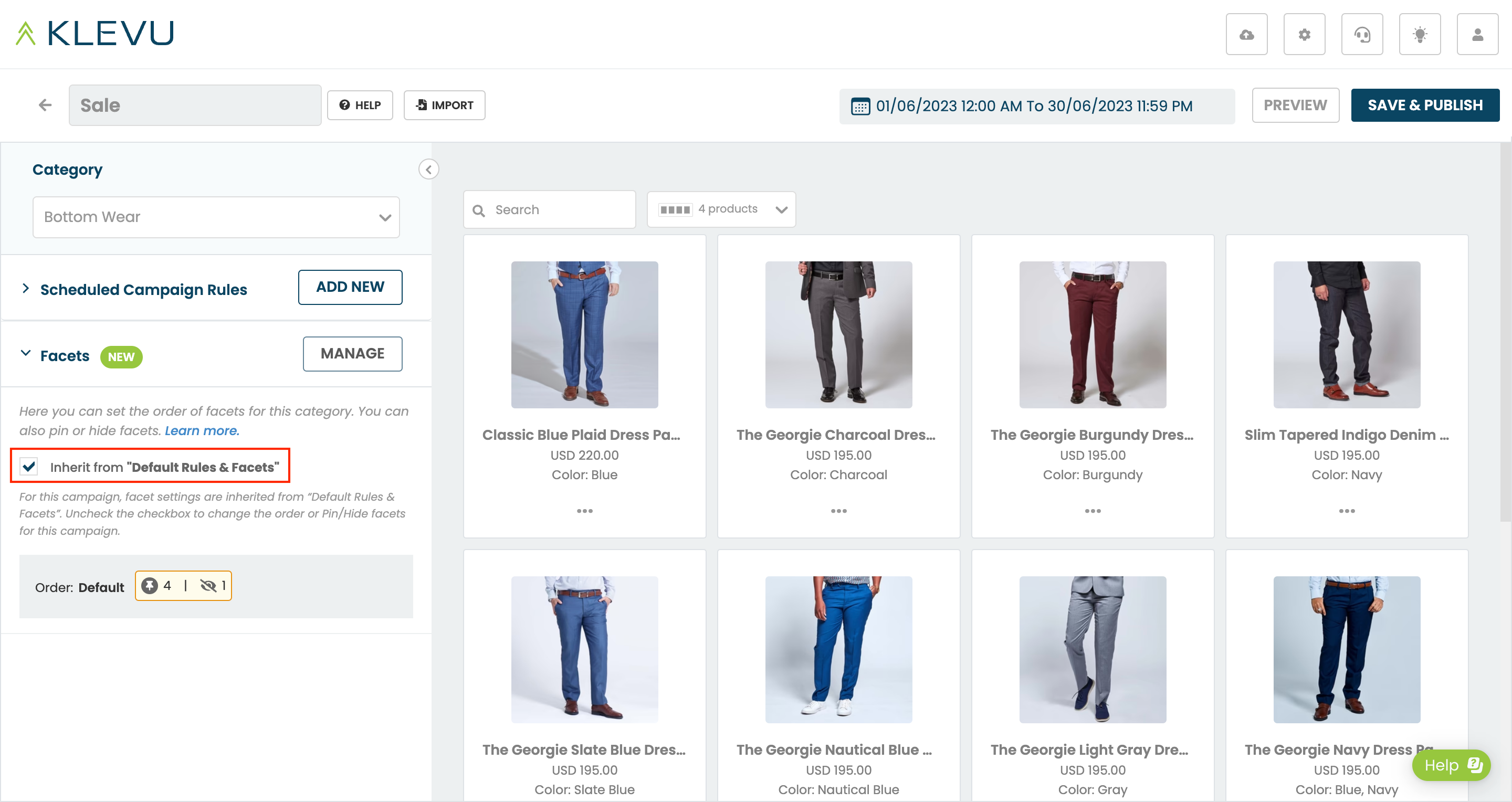
Task: Open options for Slim Tapered Indigo Denim
Action: pyautogui.click(x=1347, y=511)
